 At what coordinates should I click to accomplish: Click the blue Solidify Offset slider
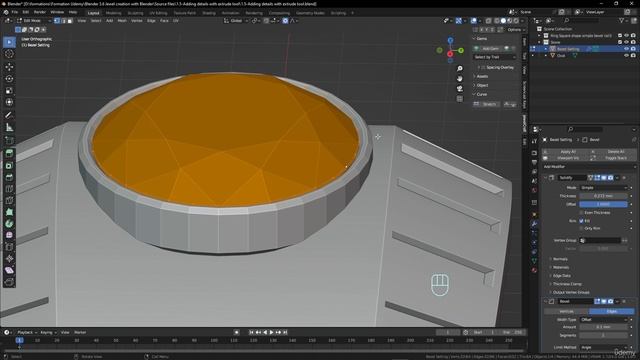coord(603,204)
